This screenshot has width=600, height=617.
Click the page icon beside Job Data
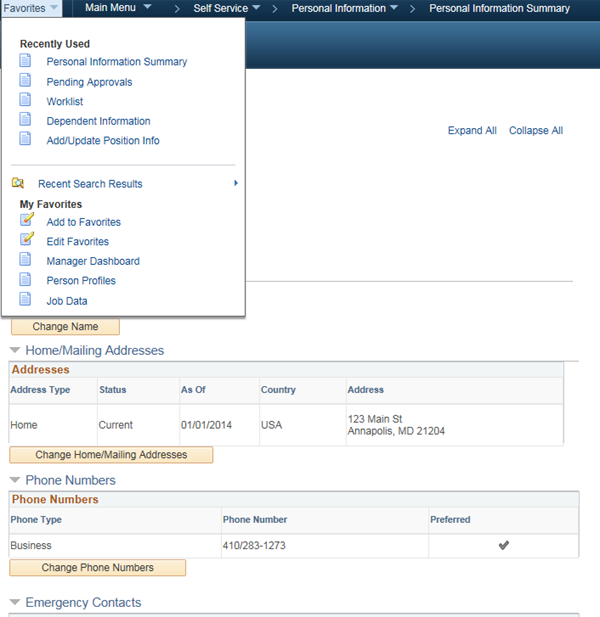[x=25, y=299]
